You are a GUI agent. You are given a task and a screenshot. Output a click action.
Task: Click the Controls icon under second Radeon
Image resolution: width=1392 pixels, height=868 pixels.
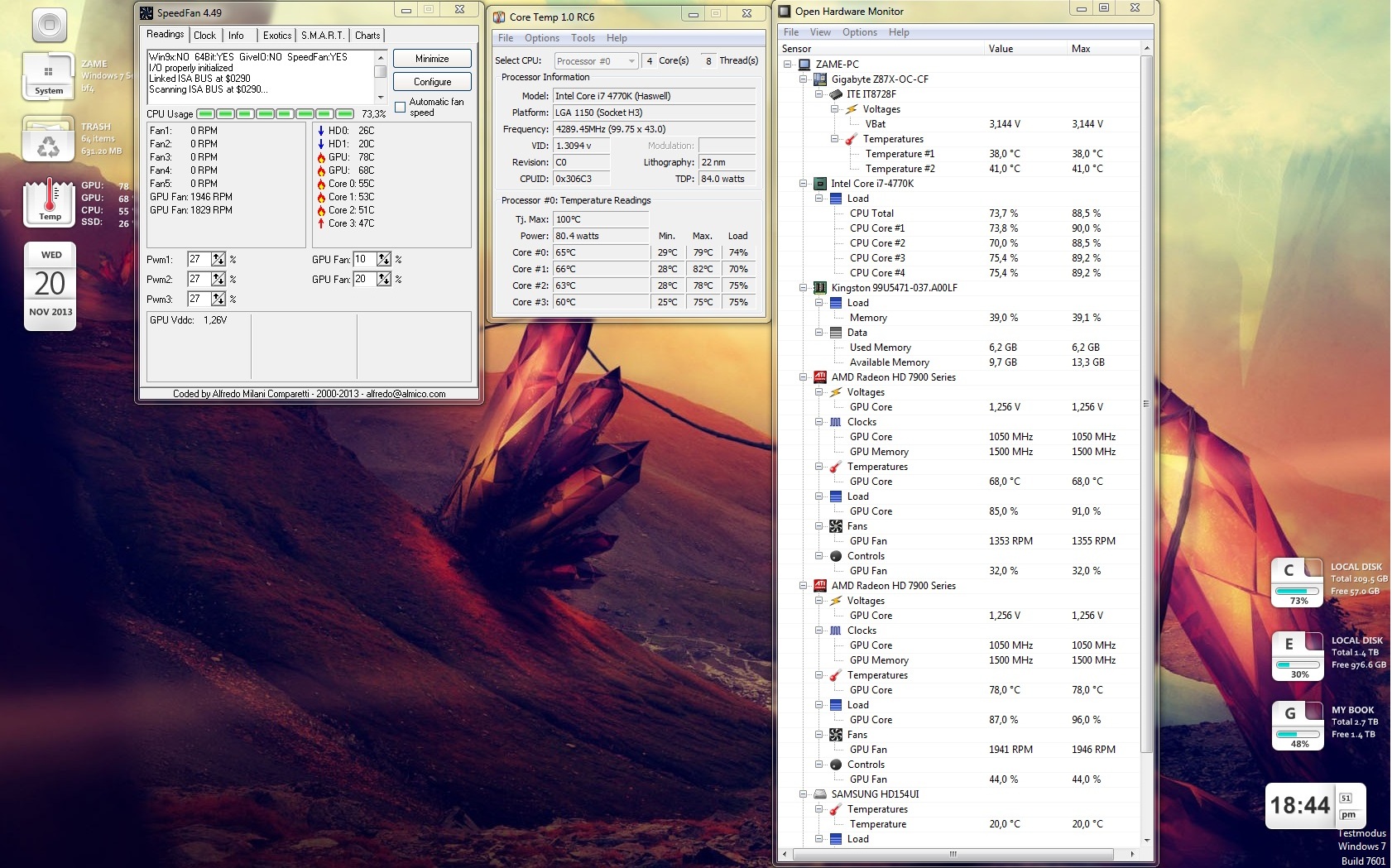click(836, 765)
